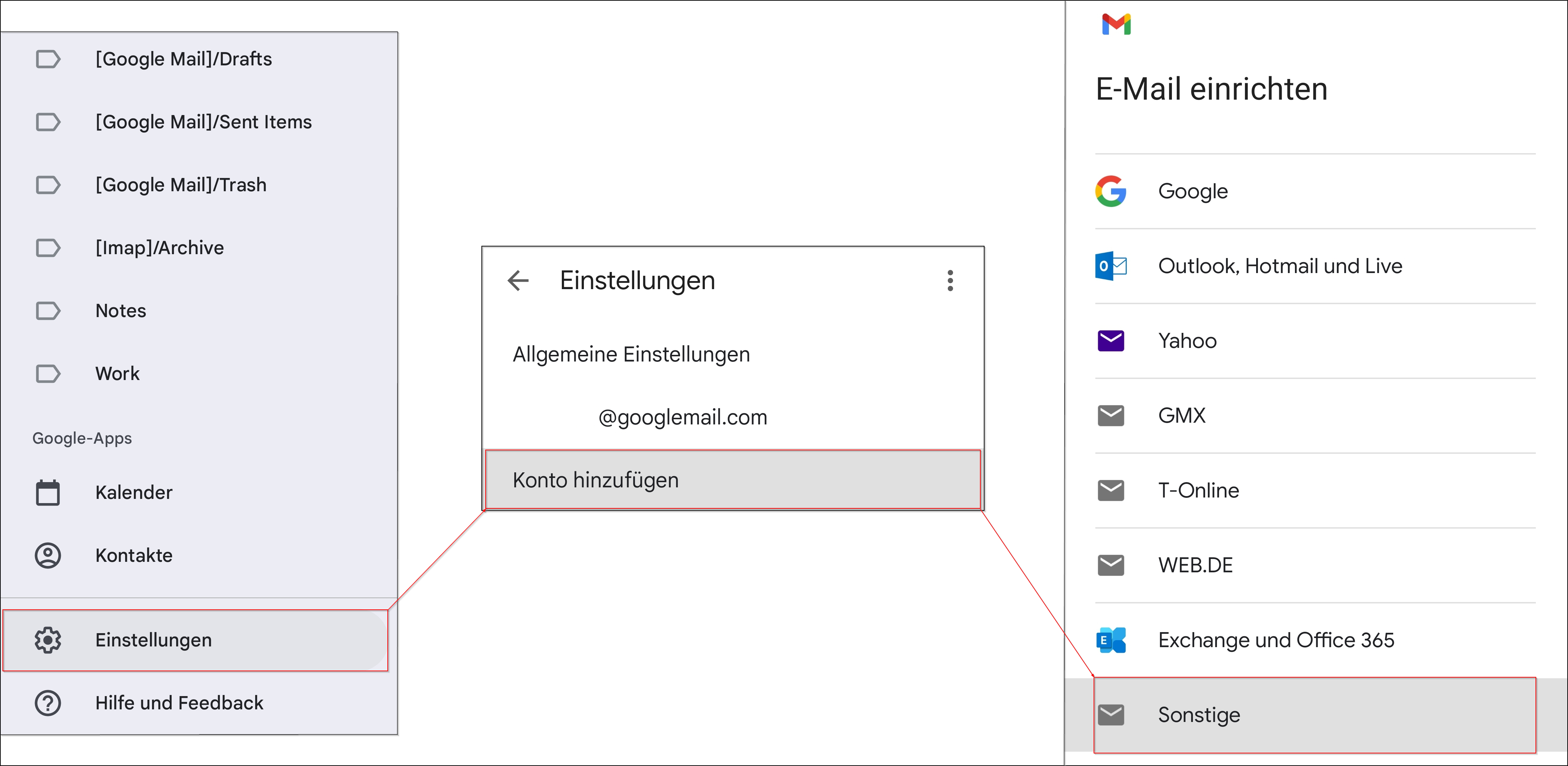Click the Einstellungen gear icon
This screenshot has width=1568, height=766.
pyautogui.click(x=48, y=640)
